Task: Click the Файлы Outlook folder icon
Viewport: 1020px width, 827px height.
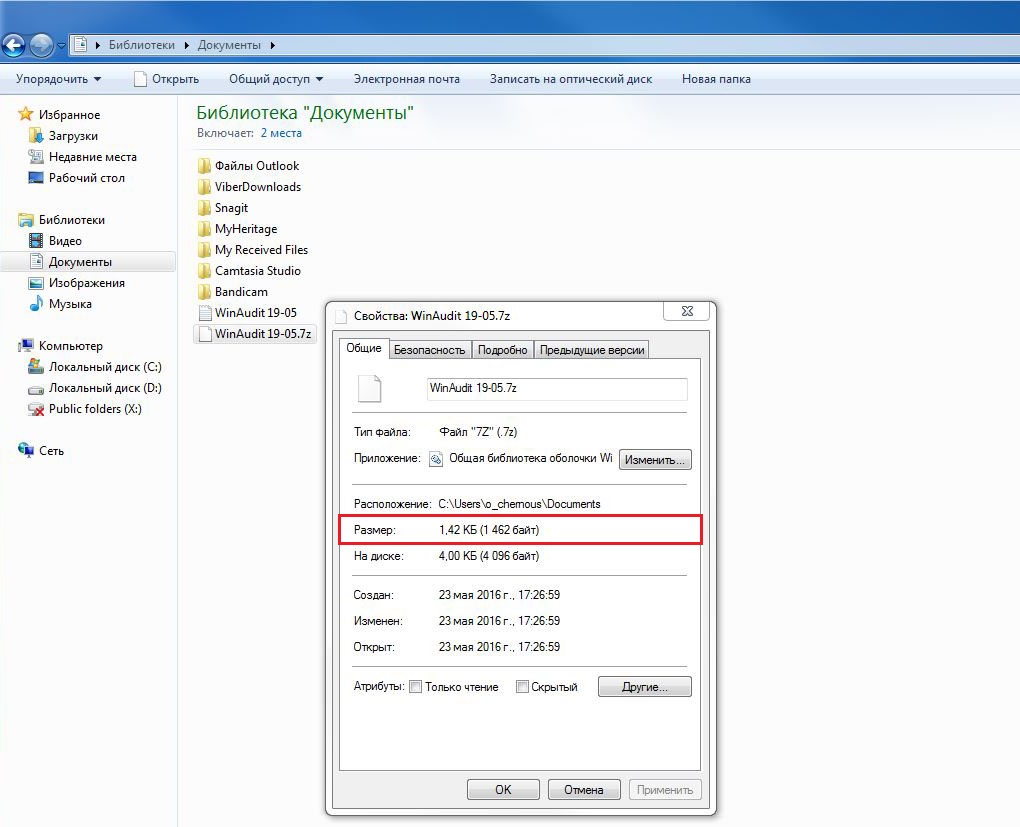Action: 204,165
